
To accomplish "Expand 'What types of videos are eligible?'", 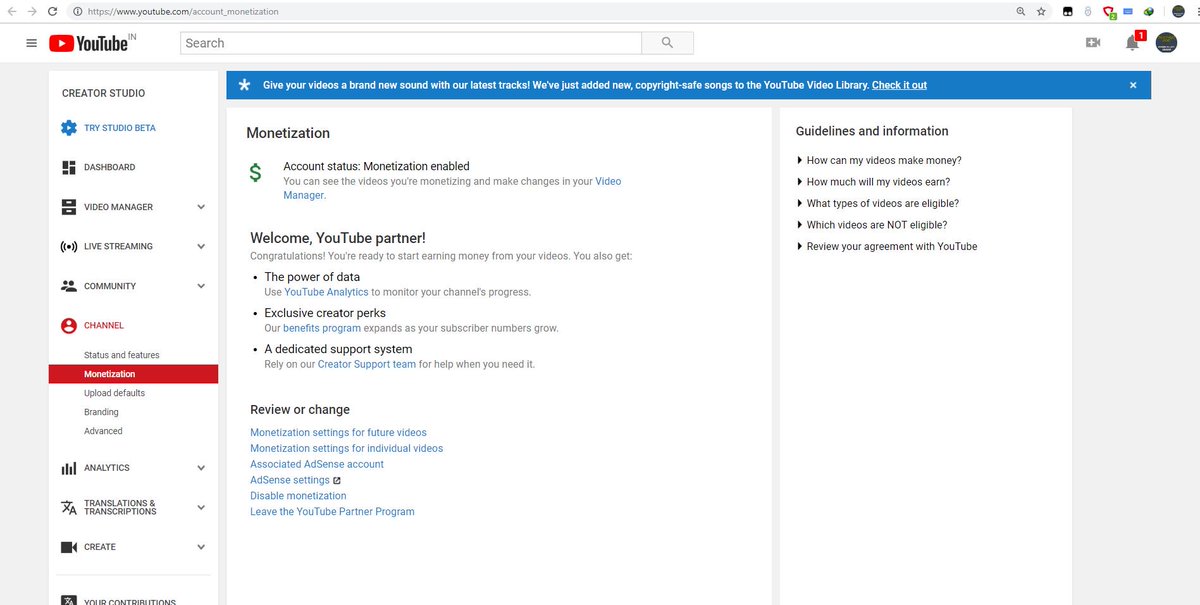I will click(x=877, y=203).
